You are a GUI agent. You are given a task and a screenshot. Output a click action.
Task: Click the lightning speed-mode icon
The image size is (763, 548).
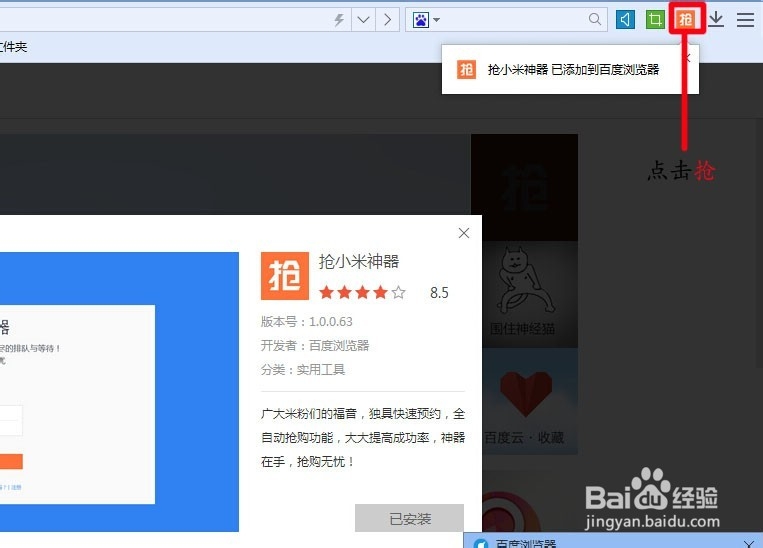(339, 20)
